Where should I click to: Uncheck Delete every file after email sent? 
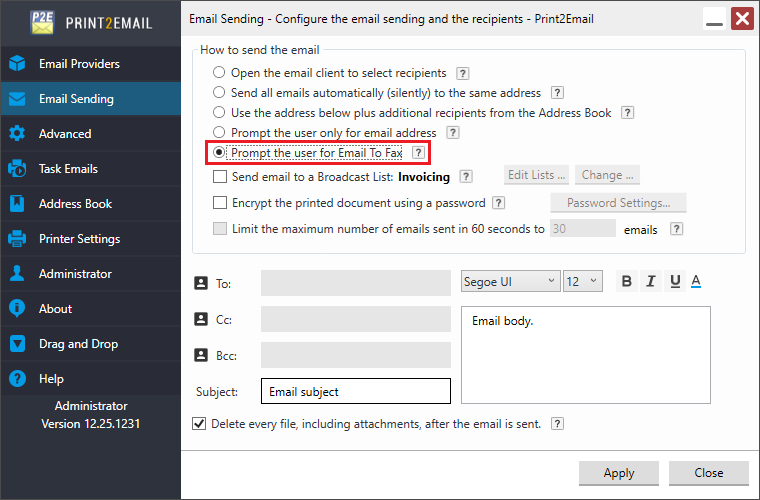199,424
